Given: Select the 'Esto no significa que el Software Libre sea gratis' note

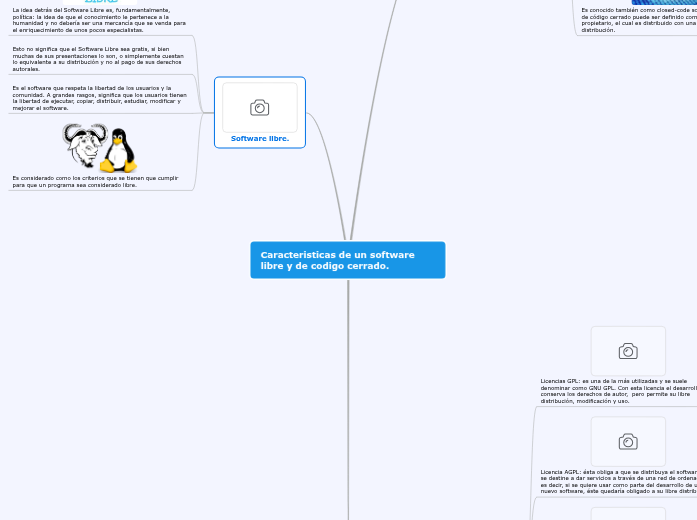Looking at the screenshot, I should tap(98, 59).
